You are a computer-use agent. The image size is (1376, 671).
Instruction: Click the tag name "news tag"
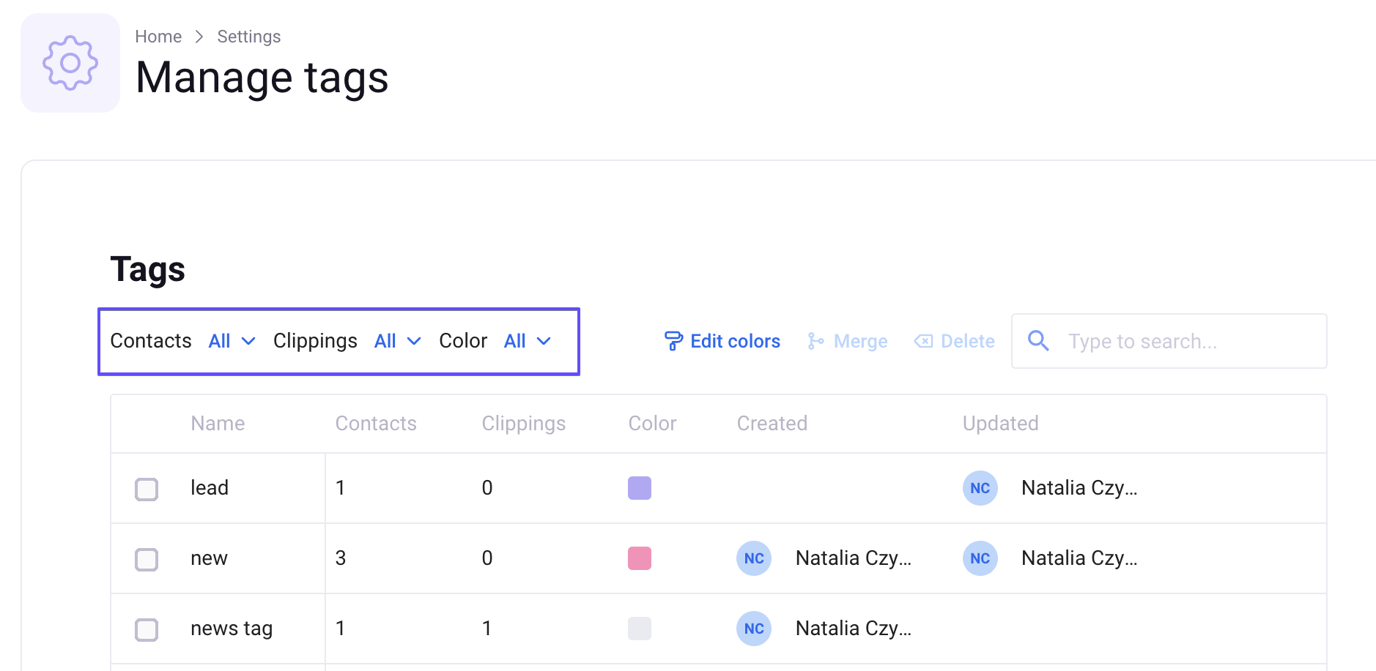[232, 628]
